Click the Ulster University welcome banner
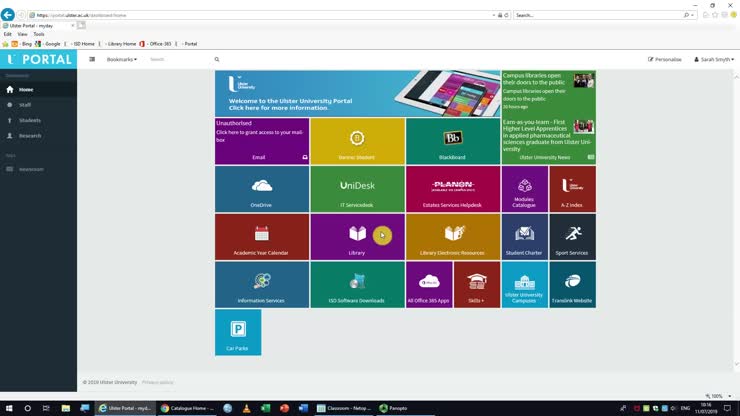The width and height of the screenshot is (740, 416). (357, 93)
